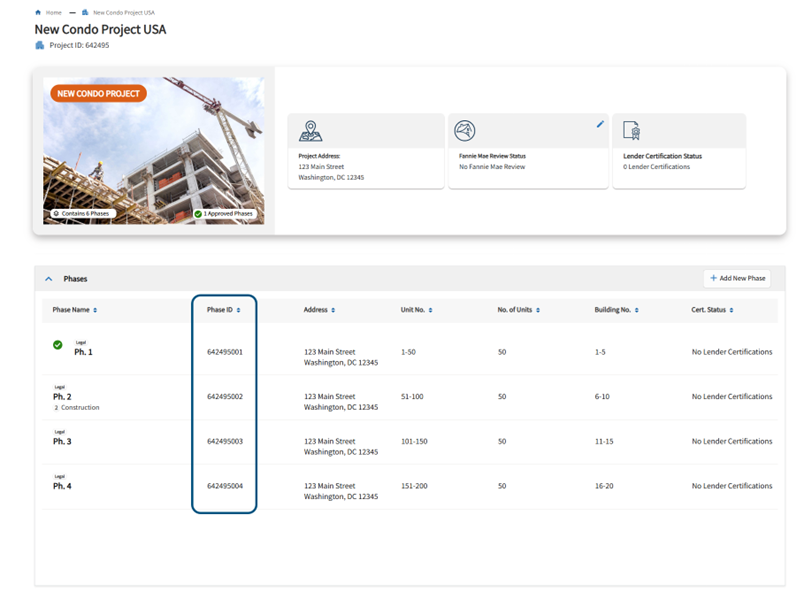Viewport: 812px width, 592px height.
Task: Click the Add New Phase button
Action: tap(737, 278)
